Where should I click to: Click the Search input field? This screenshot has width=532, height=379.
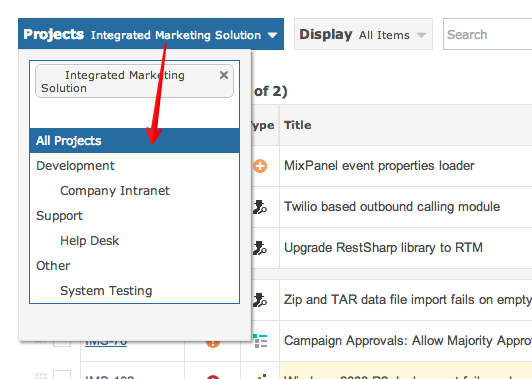488,34
